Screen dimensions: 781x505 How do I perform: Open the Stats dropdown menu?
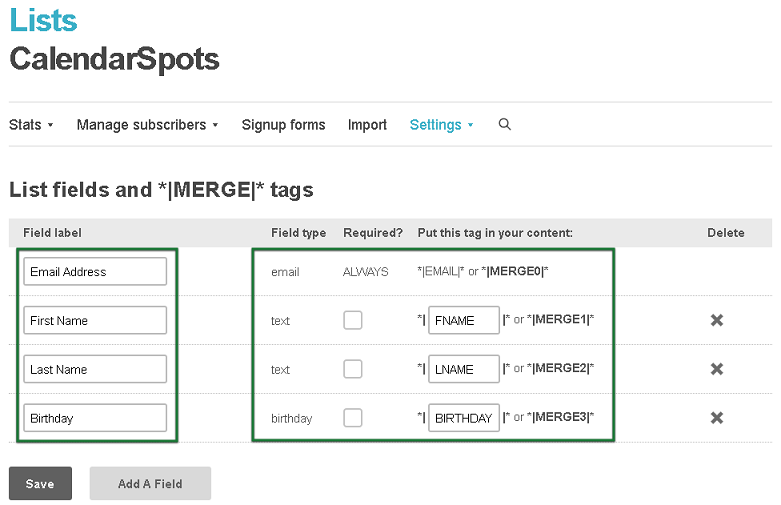click(31, 125)
